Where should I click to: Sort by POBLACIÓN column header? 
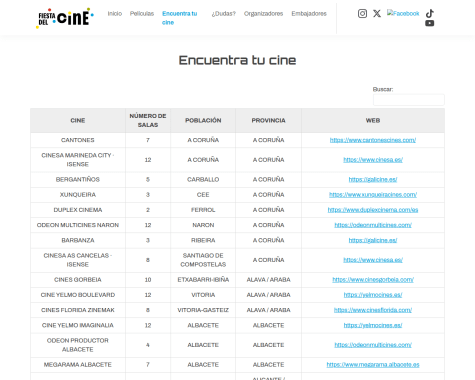tap(203, 120)
